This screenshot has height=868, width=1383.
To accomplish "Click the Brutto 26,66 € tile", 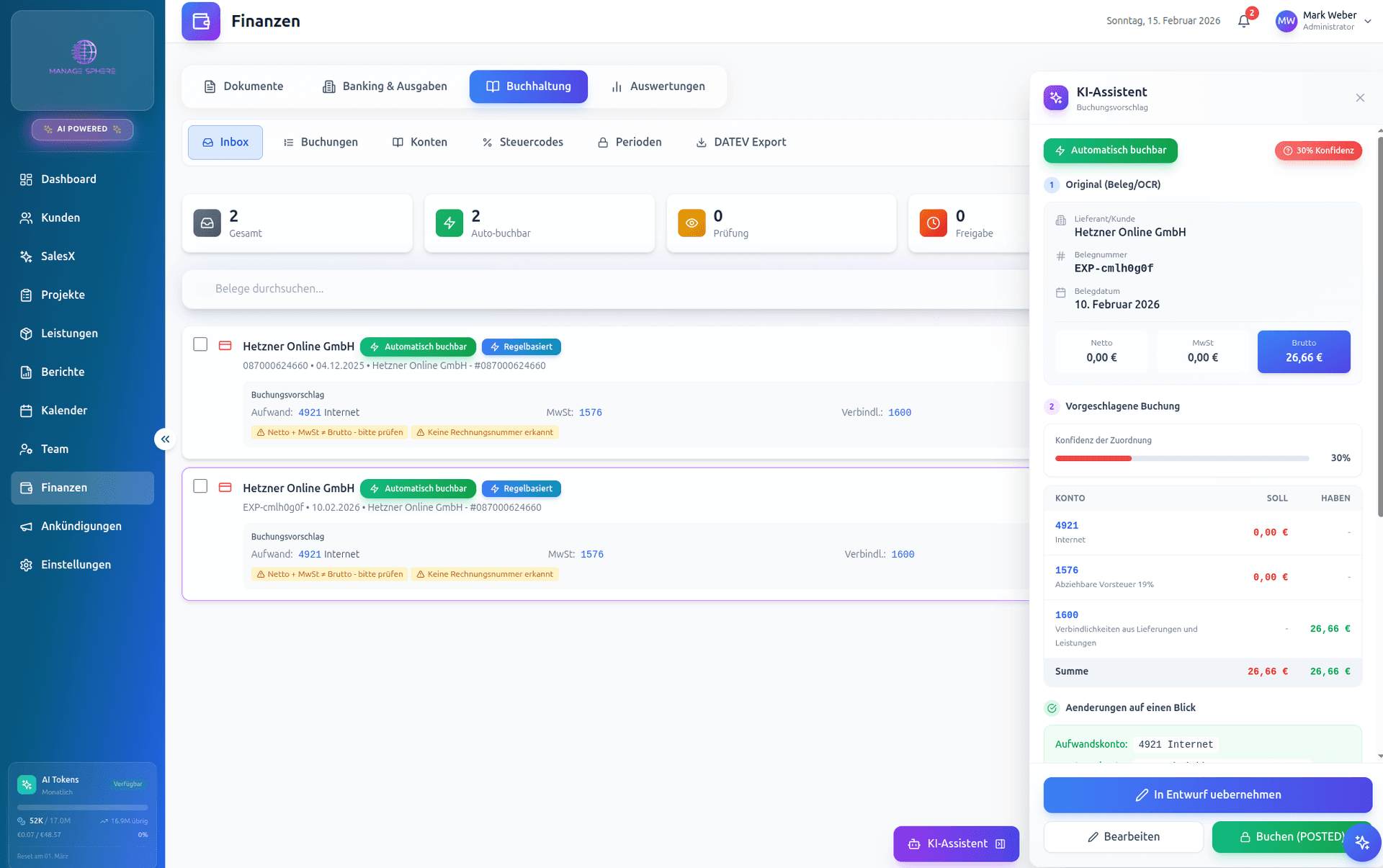I will pos(1304,352).
